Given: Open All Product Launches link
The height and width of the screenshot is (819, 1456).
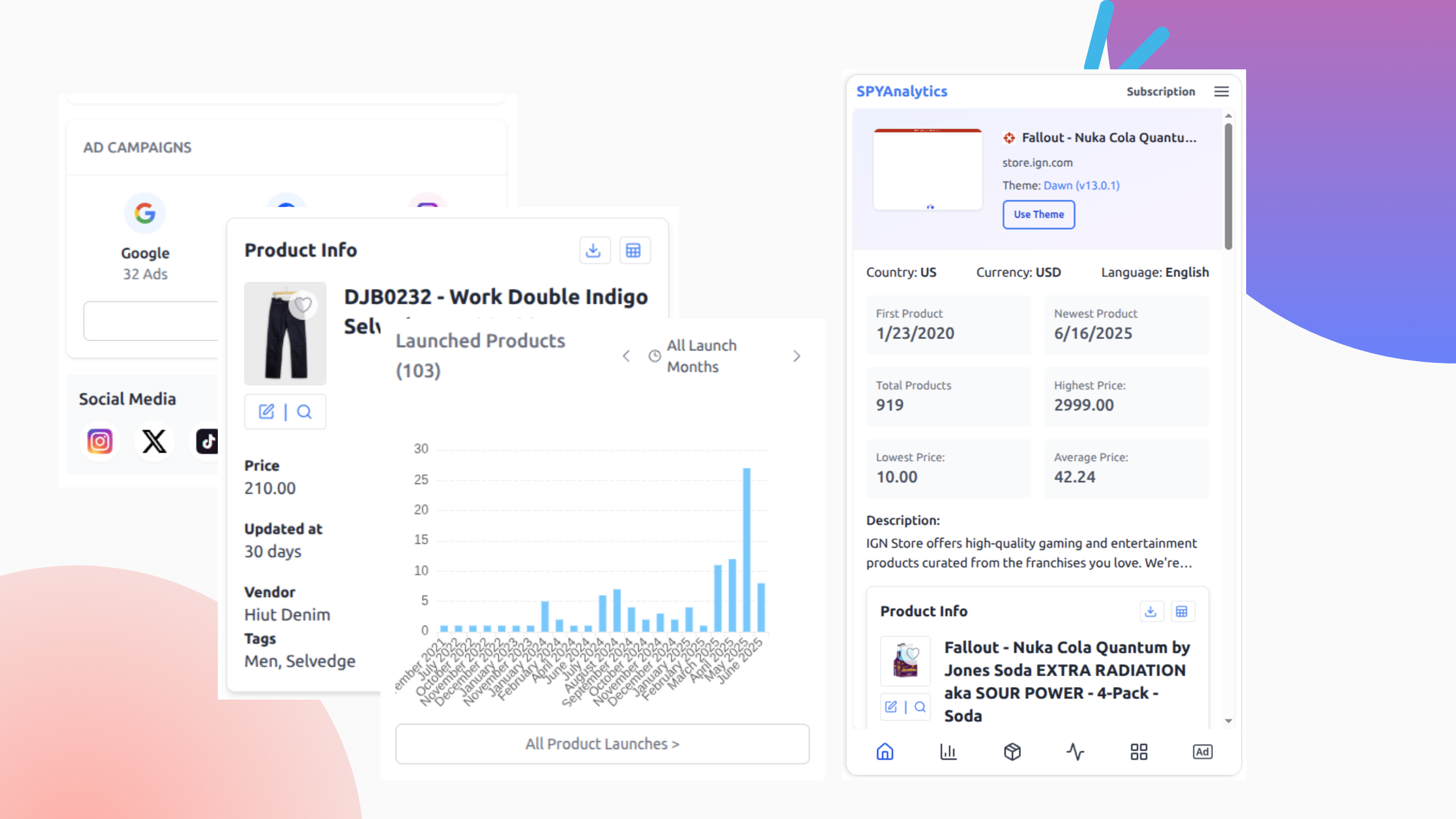Looking at the screenshot, I should click(601, 743).
